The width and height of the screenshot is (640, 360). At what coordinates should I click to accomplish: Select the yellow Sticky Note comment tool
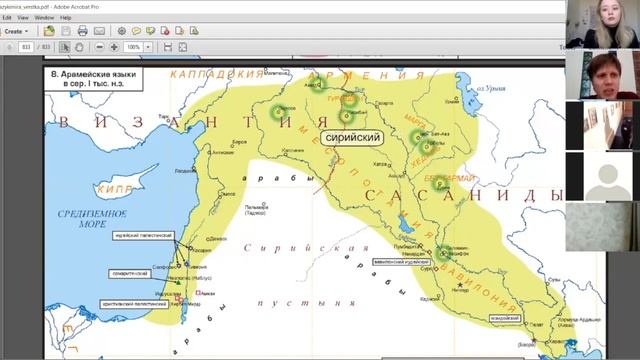(136, 31)
